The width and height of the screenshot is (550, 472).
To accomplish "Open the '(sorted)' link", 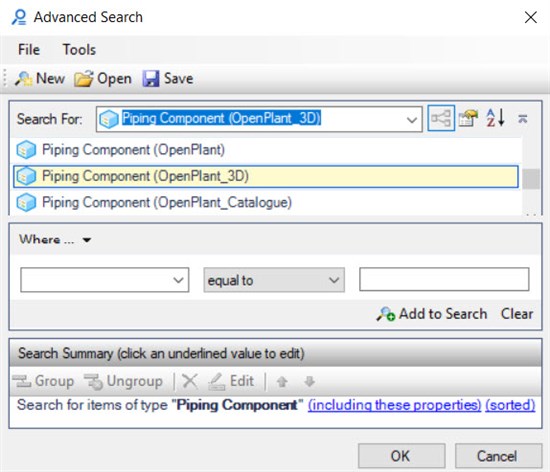I will (510, 405).
